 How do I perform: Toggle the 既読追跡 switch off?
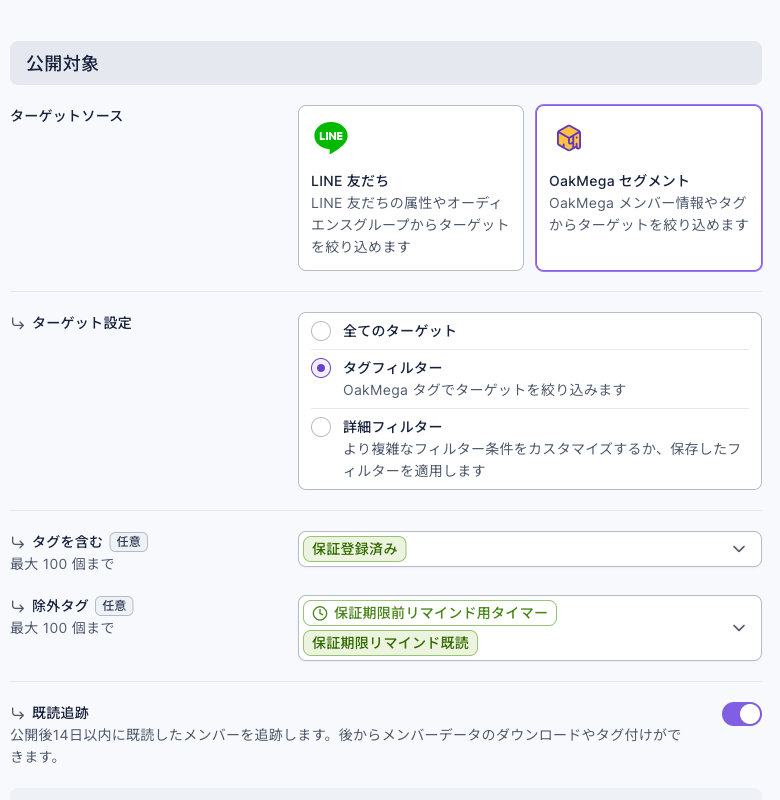741,714
